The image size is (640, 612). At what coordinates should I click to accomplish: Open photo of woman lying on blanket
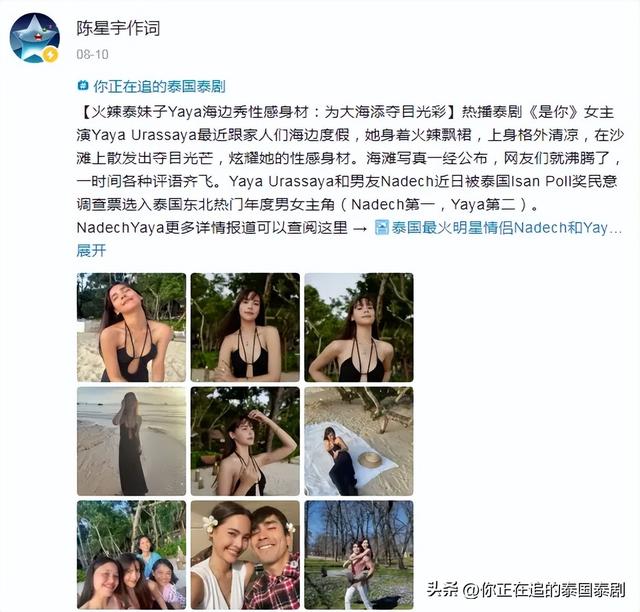point(359,441)
